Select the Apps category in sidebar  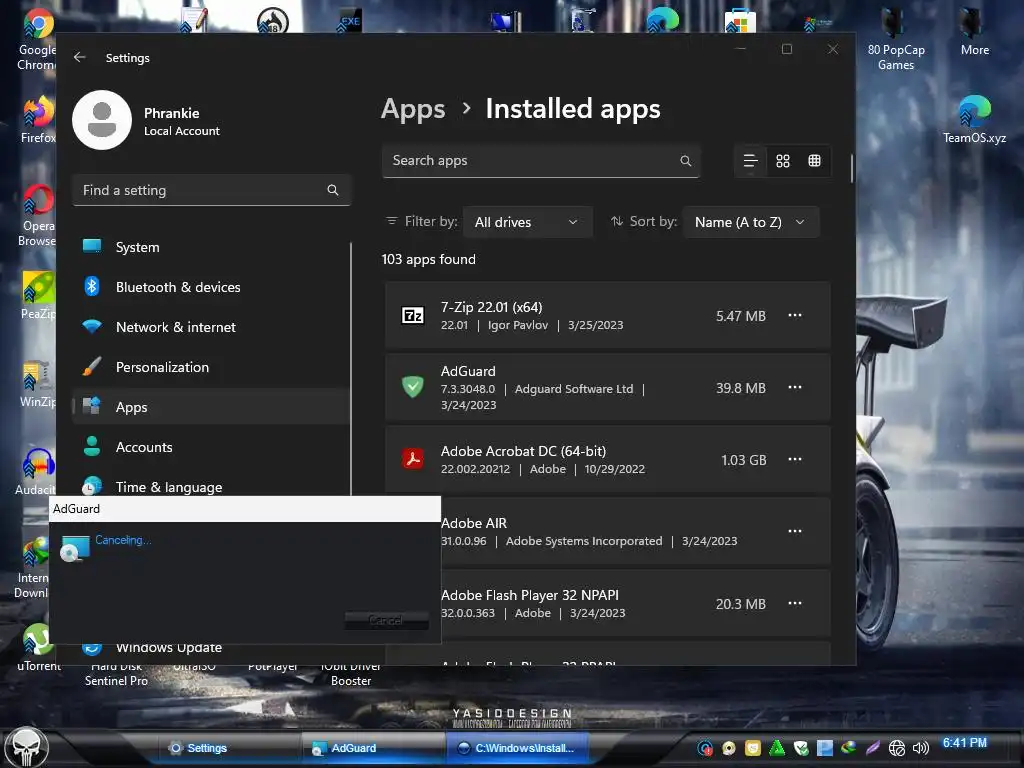point(212,407)
